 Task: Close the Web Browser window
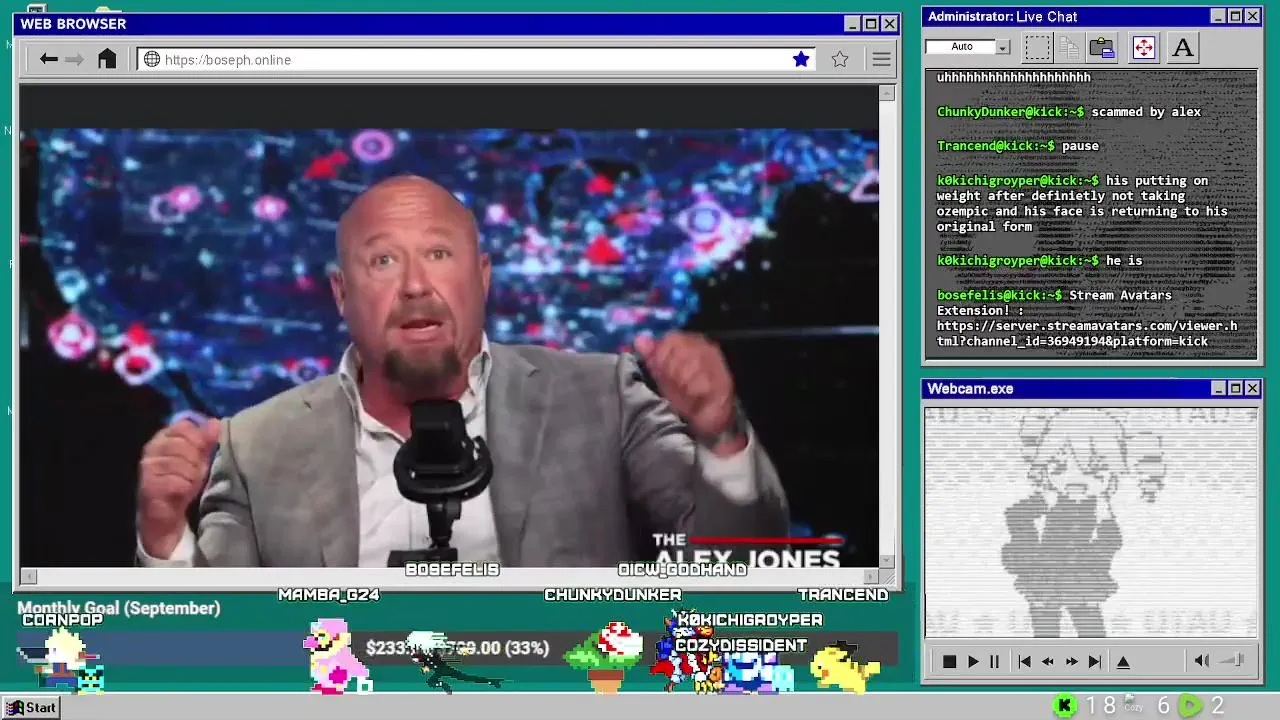[889, 24]
